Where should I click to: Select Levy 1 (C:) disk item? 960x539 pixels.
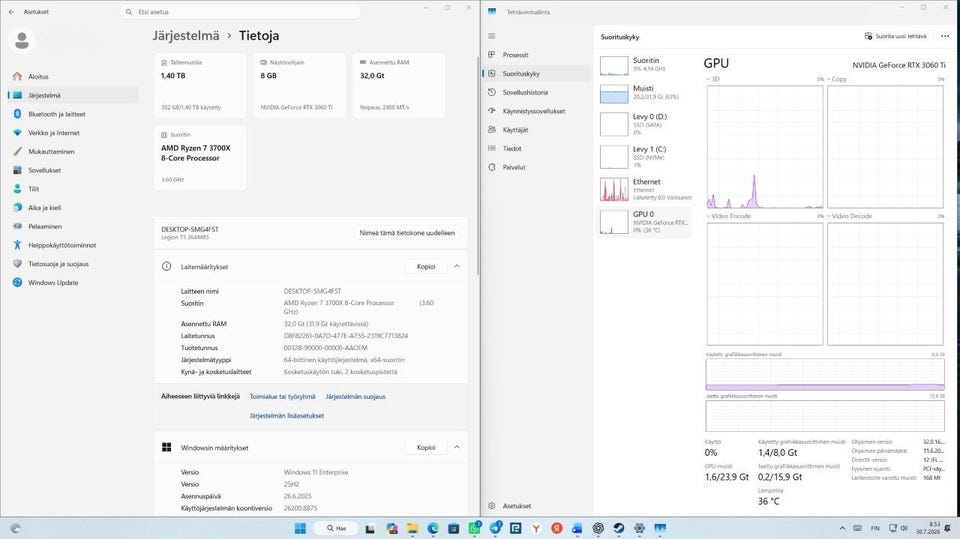[644, 157]
